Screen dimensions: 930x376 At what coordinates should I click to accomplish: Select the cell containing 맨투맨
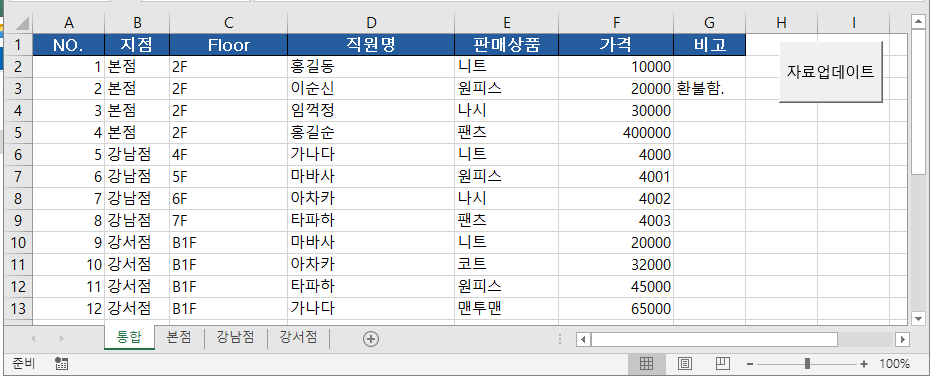(x=507, y=308)
